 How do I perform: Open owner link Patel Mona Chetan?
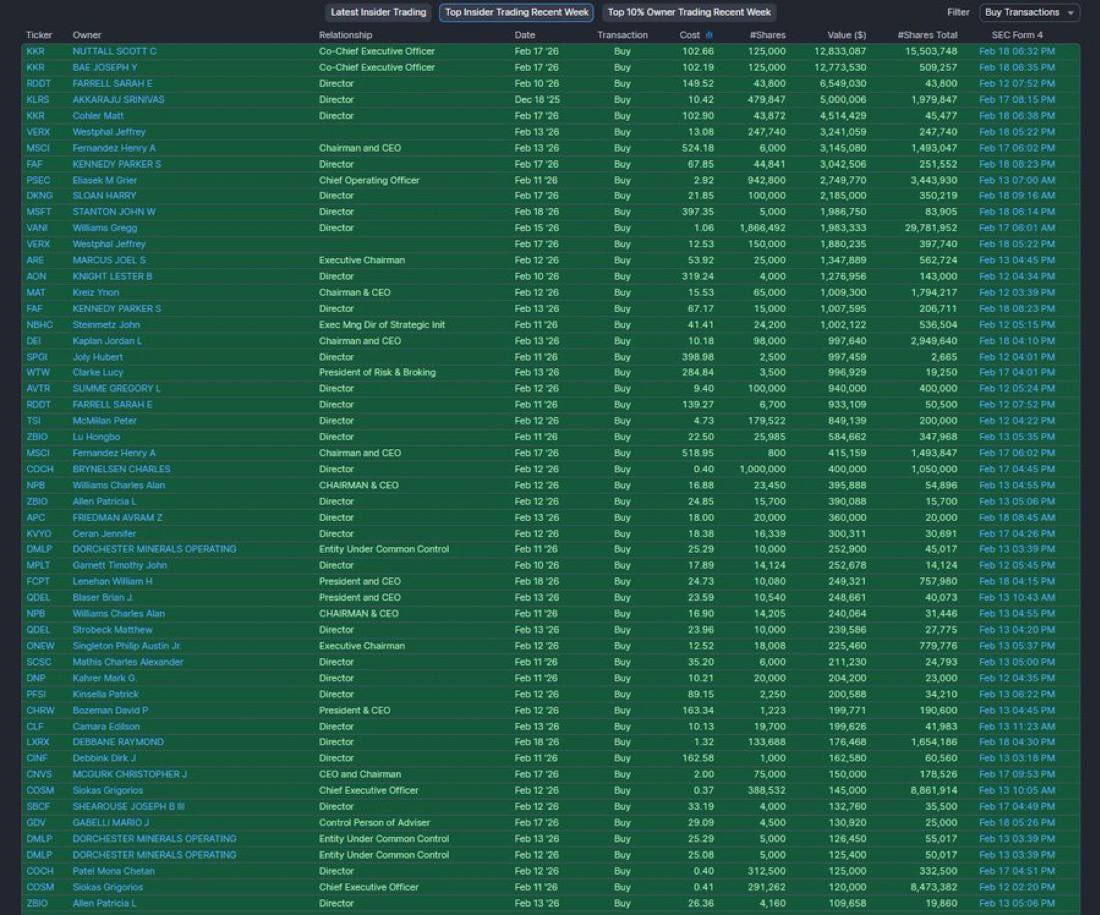tap(114, 871)
